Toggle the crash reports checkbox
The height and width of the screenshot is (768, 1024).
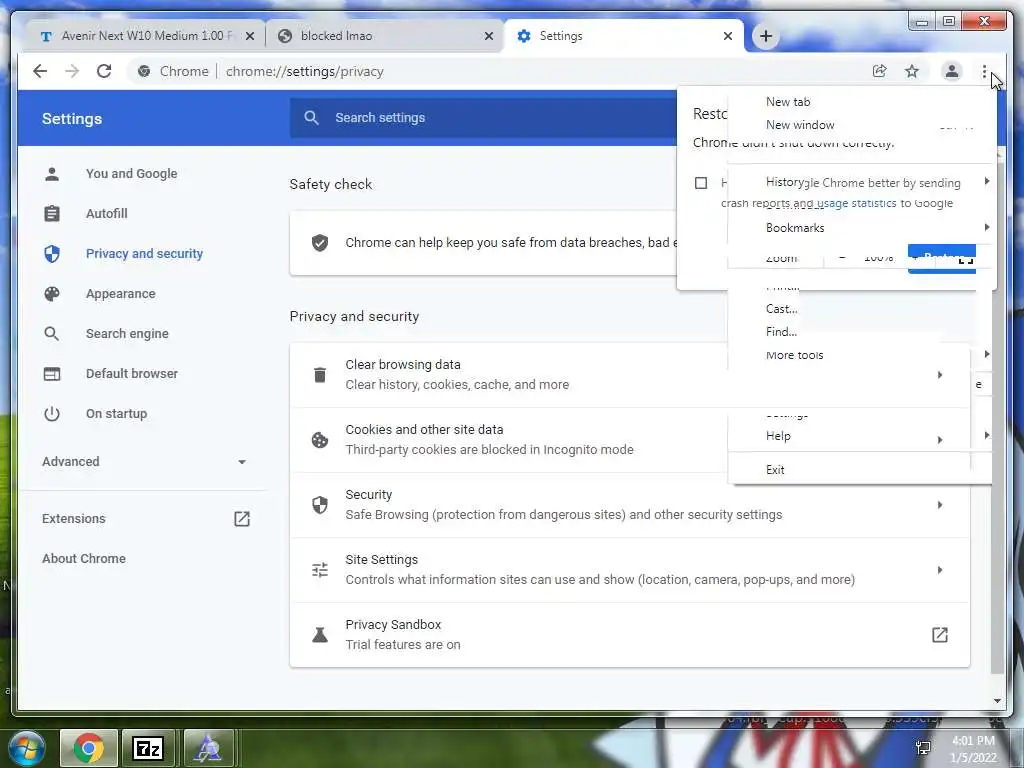tap(701, 183)
